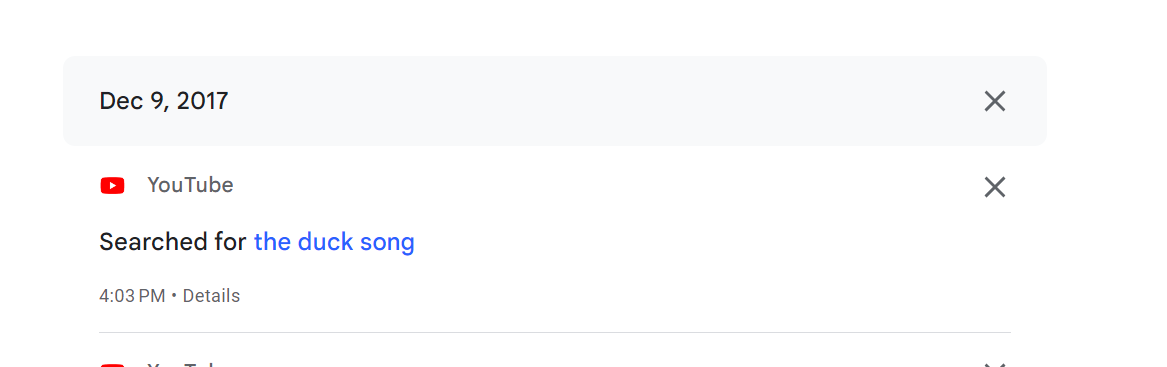Select the YouTube play-button logo

tap(112, 185)
